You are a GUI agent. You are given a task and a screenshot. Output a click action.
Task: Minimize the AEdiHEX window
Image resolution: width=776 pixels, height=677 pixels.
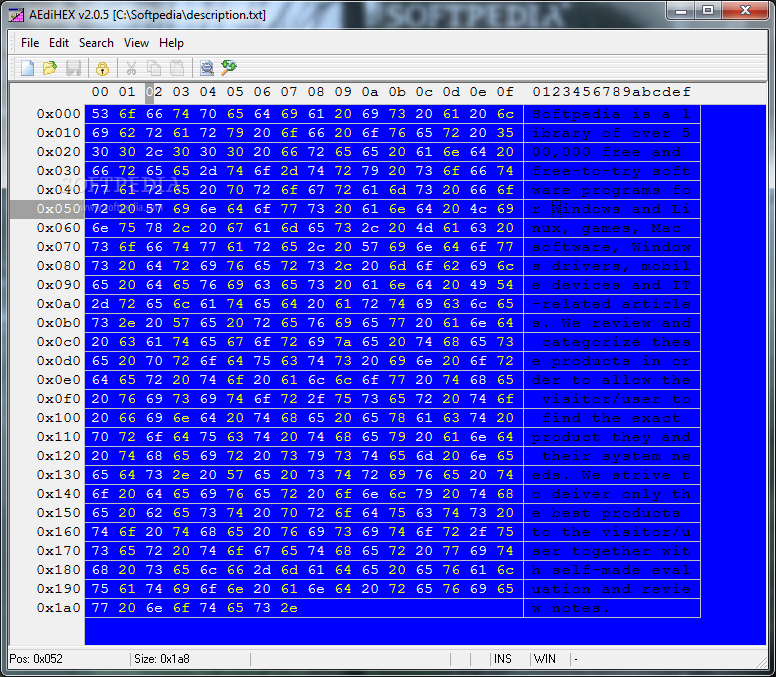681,10
